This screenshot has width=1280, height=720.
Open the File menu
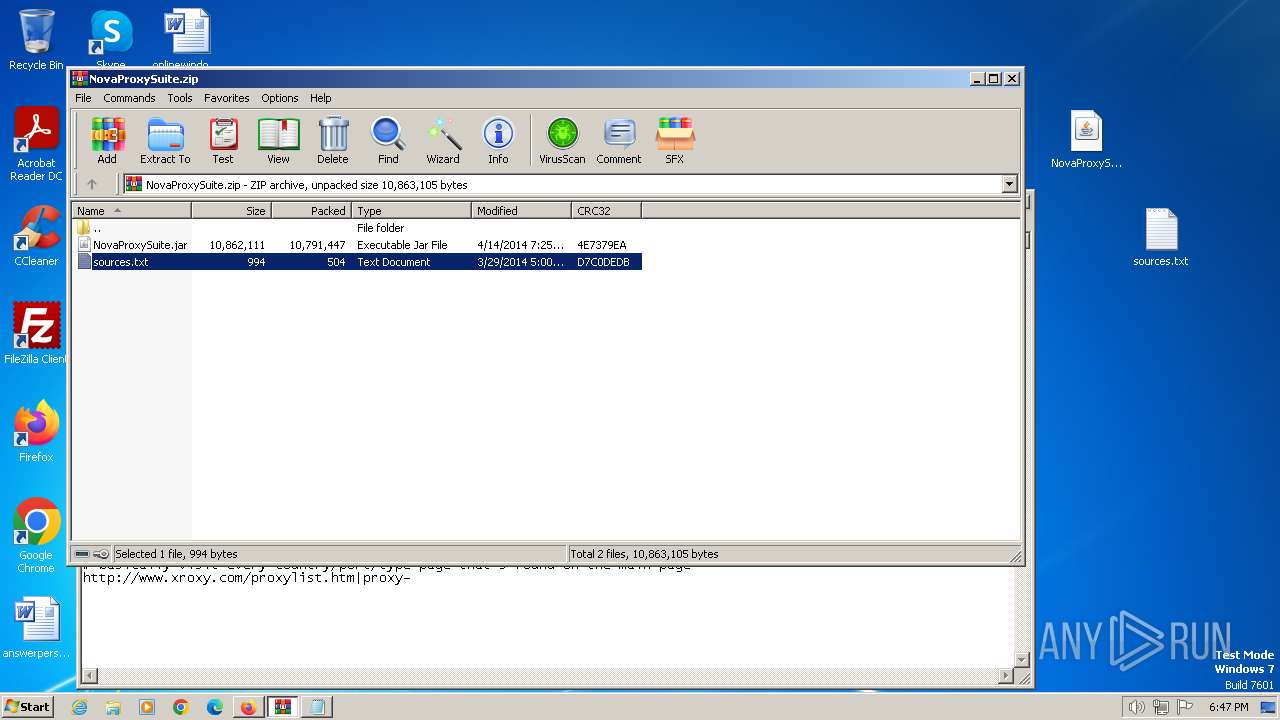click(83, 98)
